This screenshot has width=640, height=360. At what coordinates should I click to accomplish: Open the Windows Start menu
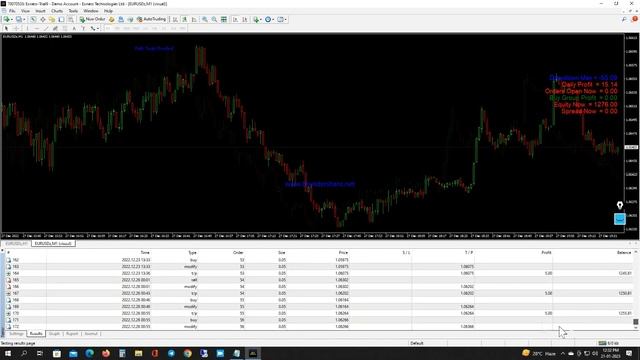[x=7, y=353]
